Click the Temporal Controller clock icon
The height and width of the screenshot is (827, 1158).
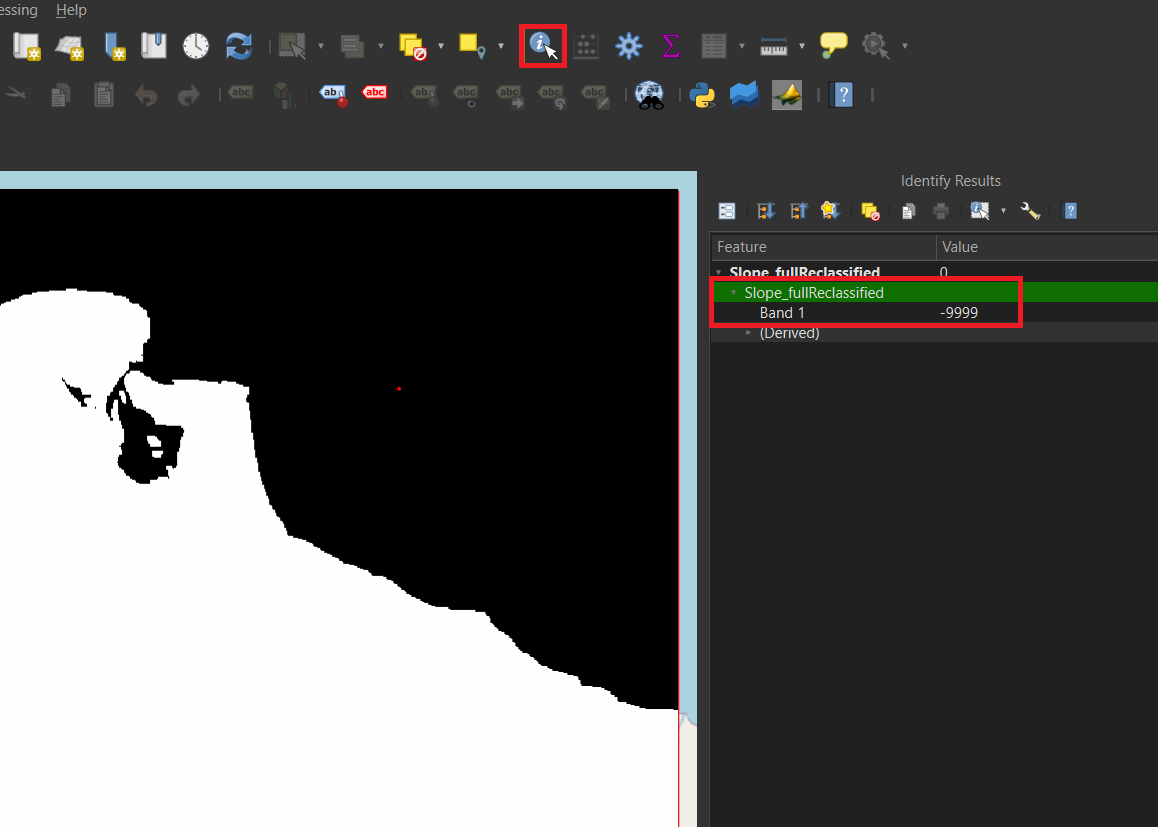[196, 46]
